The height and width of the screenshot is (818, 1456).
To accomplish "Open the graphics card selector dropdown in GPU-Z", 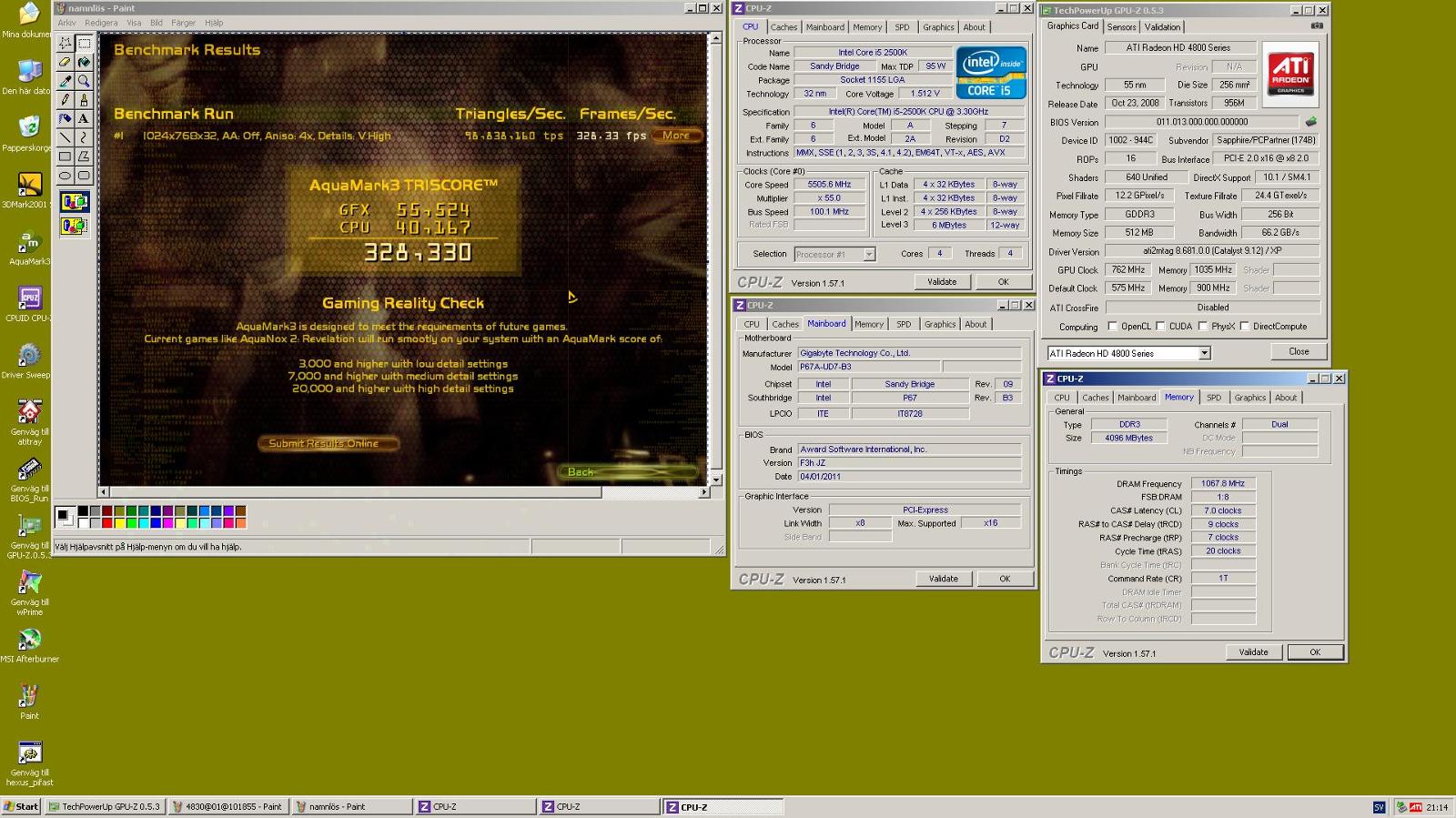I will [1204, 353].
